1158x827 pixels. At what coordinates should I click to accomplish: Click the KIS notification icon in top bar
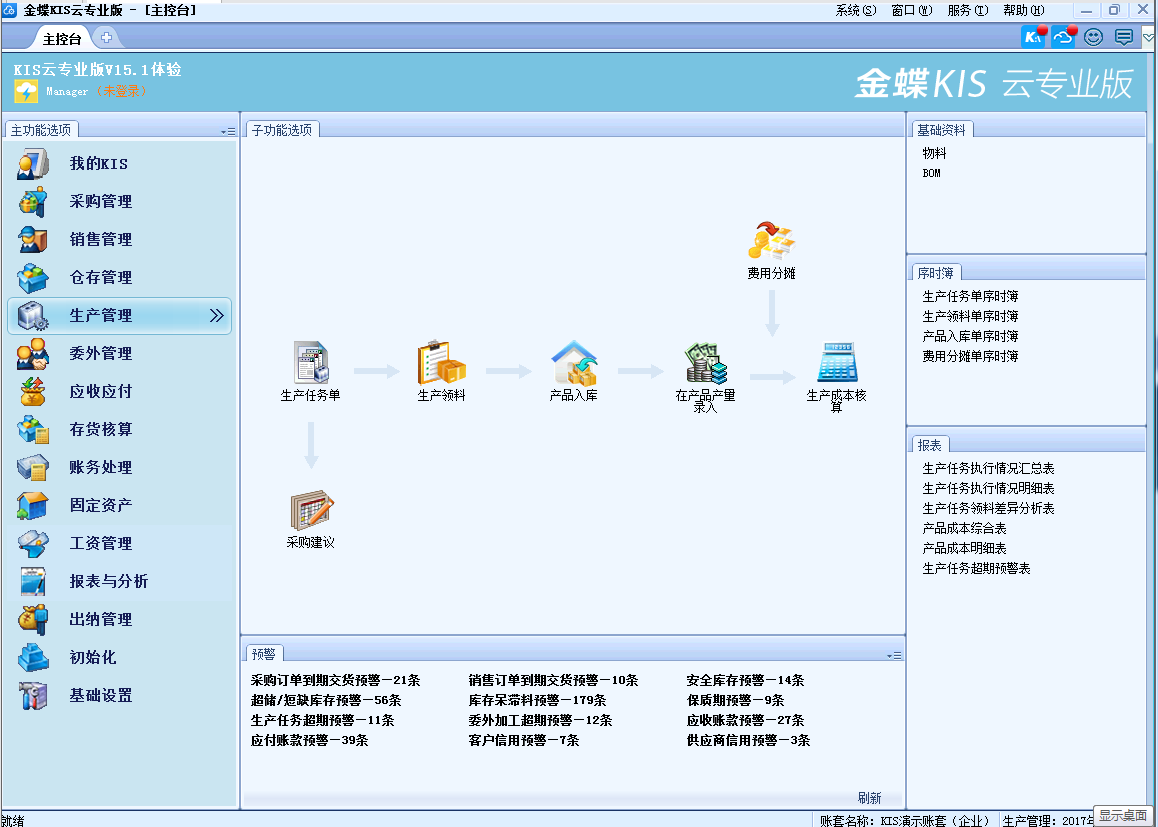click(x=1034, y=36)
